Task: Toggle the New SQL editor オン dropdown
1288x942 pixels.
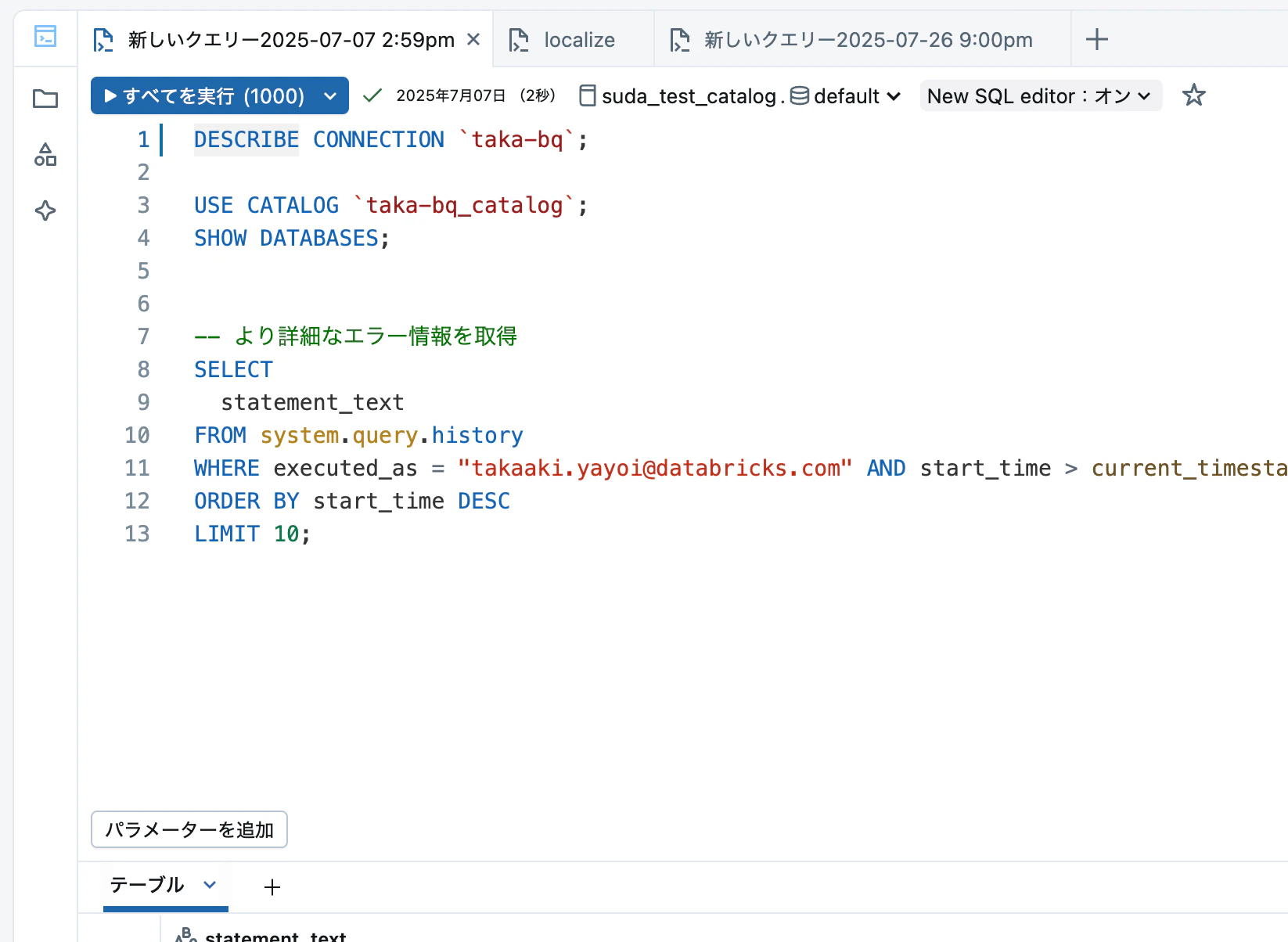Action: (x=1040, y=95)
